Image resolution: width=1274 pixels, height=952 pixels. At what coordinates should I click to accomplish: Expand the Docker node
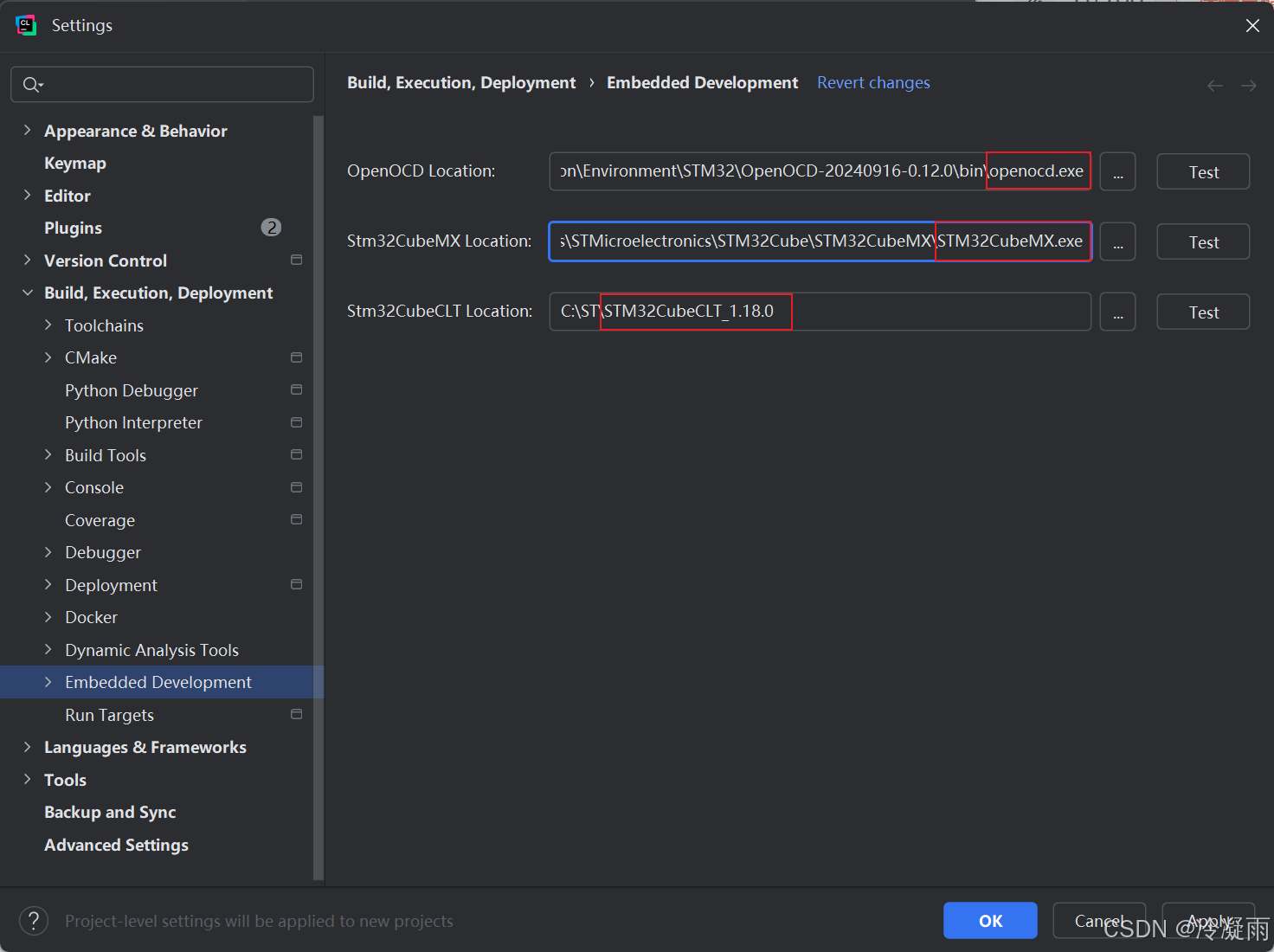click(48, 617)
